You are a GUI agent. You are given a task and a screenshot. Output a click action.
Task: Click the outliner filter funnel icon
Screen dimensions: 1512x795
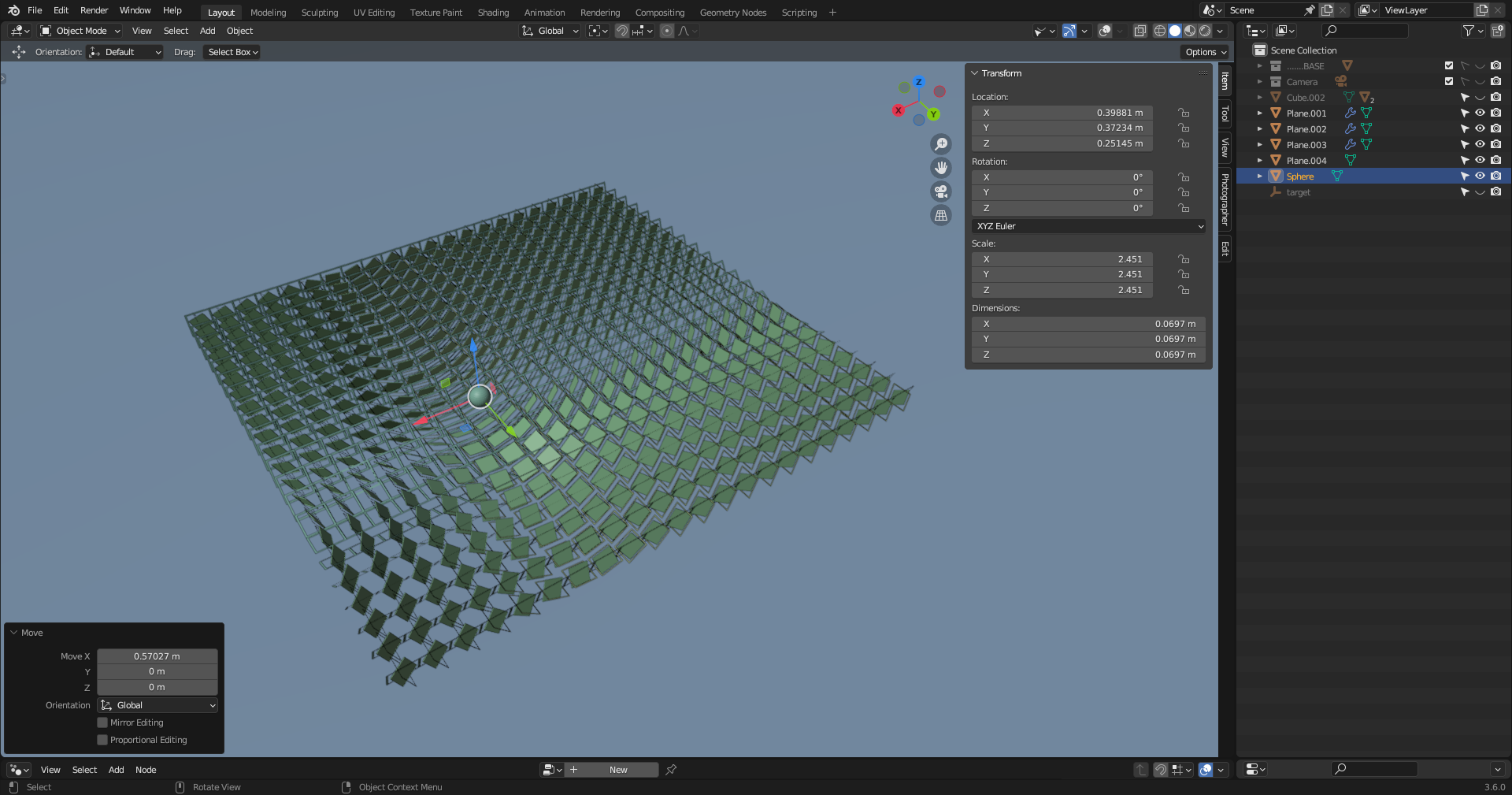pyautogui.click(x=1469, y=31)
